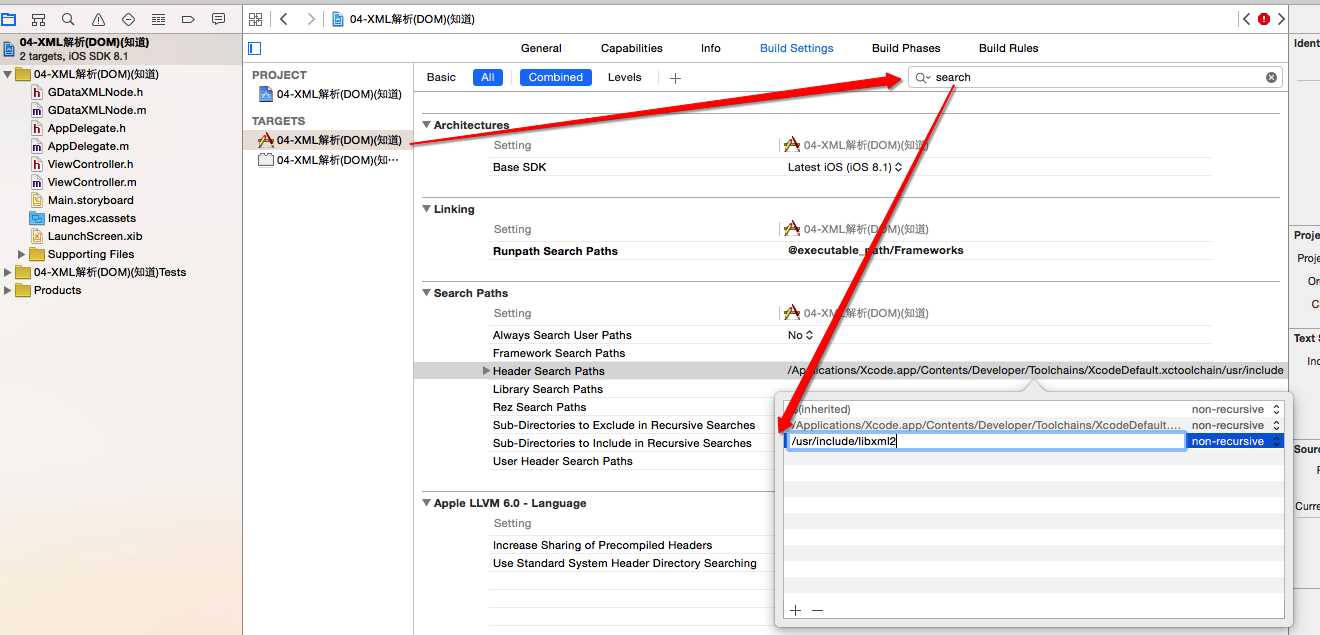Select GDataXMLNode.m in the navigator
The height and width of the screenshot is (635, 1320).
coord(96,110)
